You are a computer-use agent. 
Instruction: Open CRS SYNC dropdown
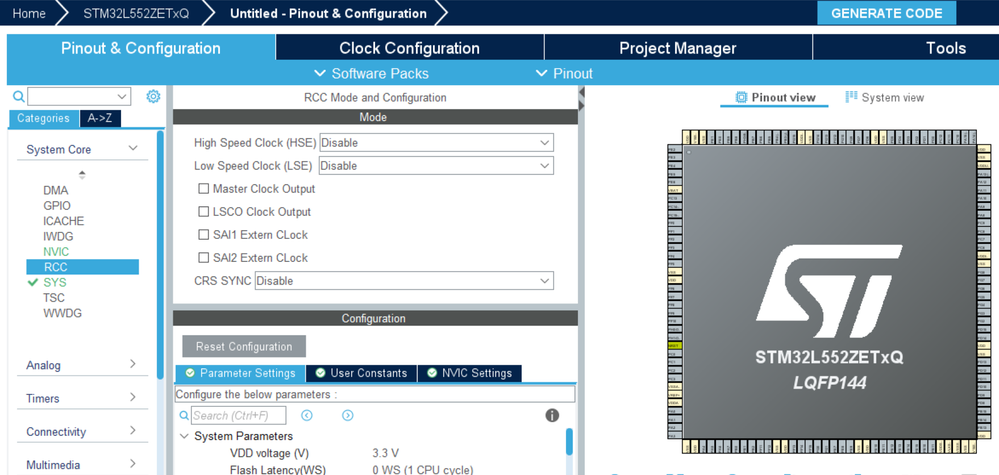pyautogui.click(x=404, y=280)
